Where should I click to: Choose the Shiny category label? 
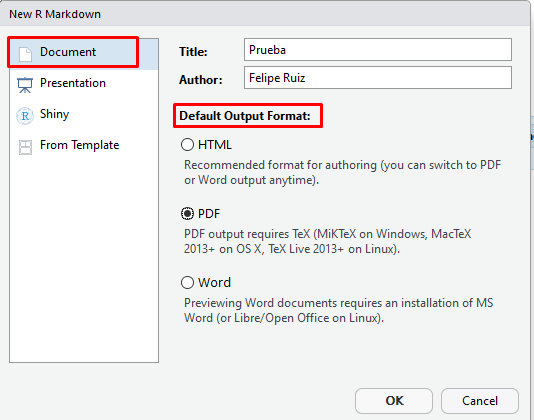[x=54, y=114]
